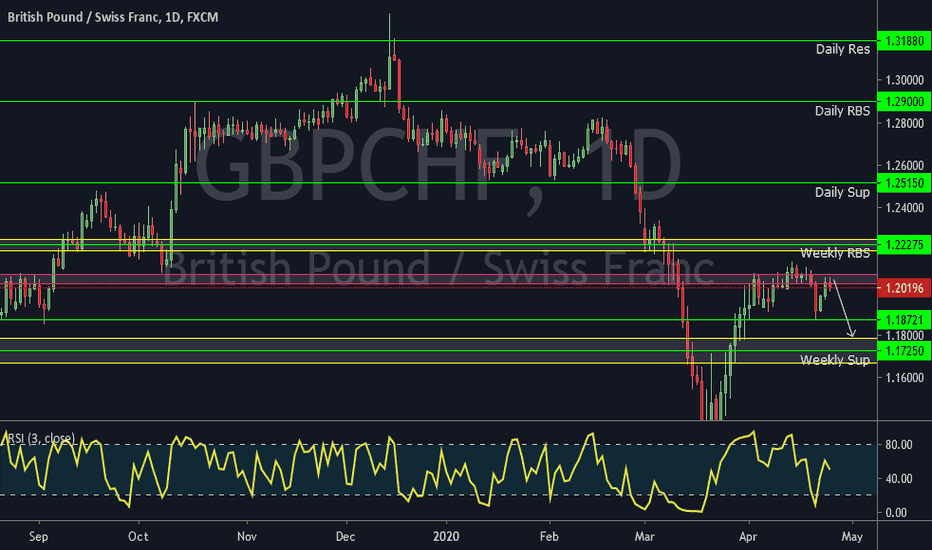Screen dimensions: 932x550
Task: Click the Dec label on time axis
Action: [345, 536]
